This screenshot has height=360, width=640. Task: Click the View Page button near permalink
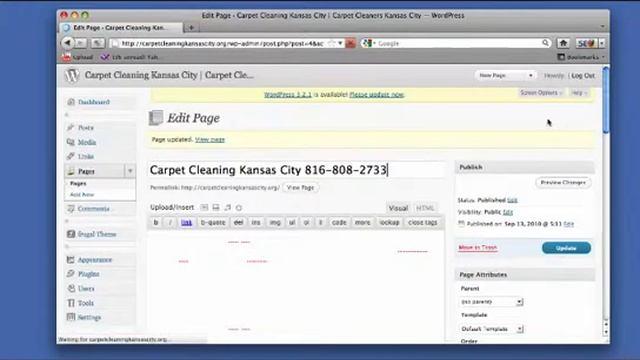300,188
